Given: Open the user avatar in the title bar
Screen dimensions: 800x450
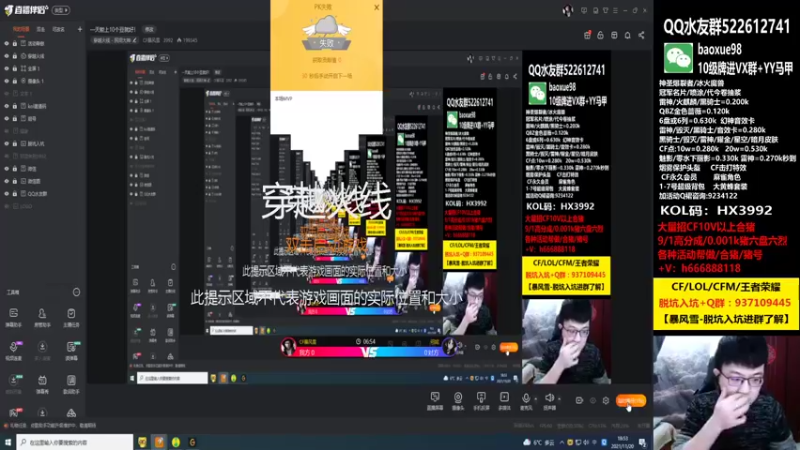Looking at the screenshot, I should tap(567, 10).
